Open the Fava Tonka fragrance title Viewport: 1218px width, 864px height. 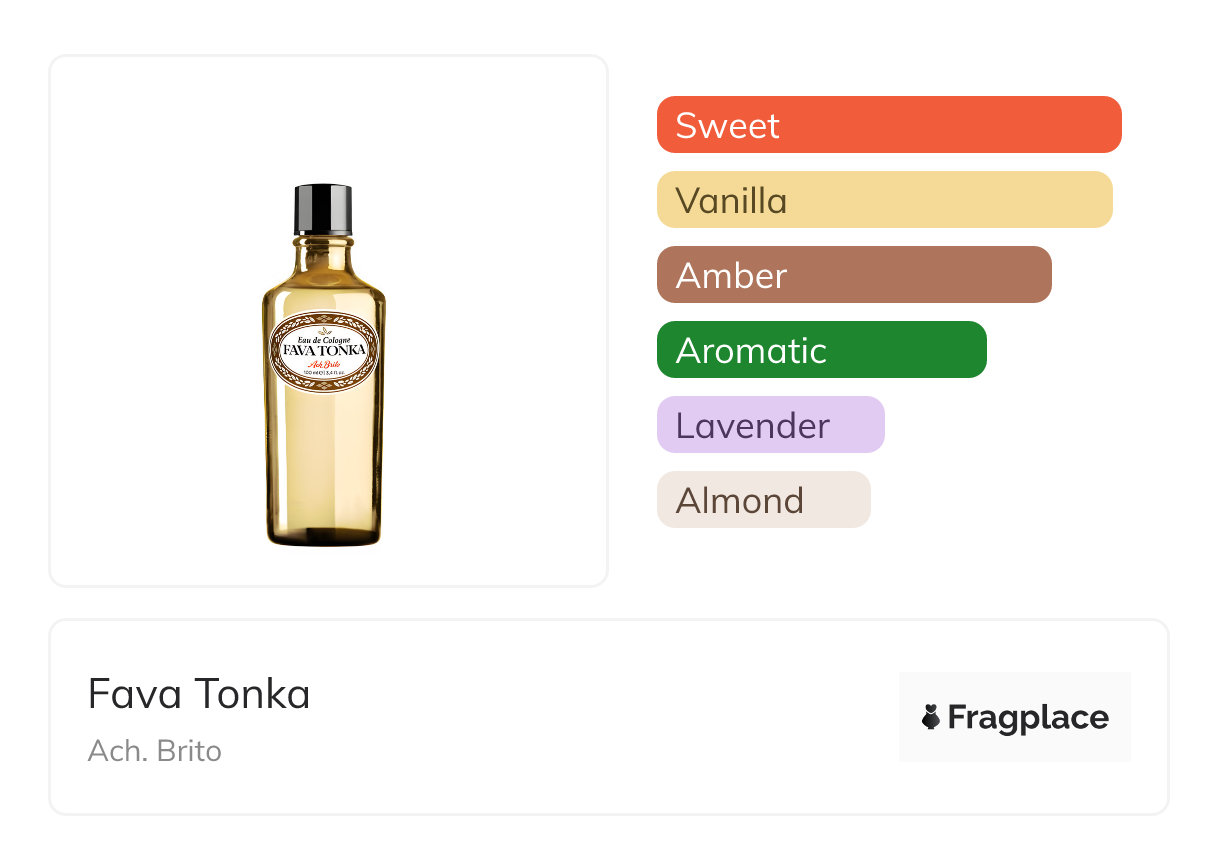pyautogui.click(x=199, y=694)
